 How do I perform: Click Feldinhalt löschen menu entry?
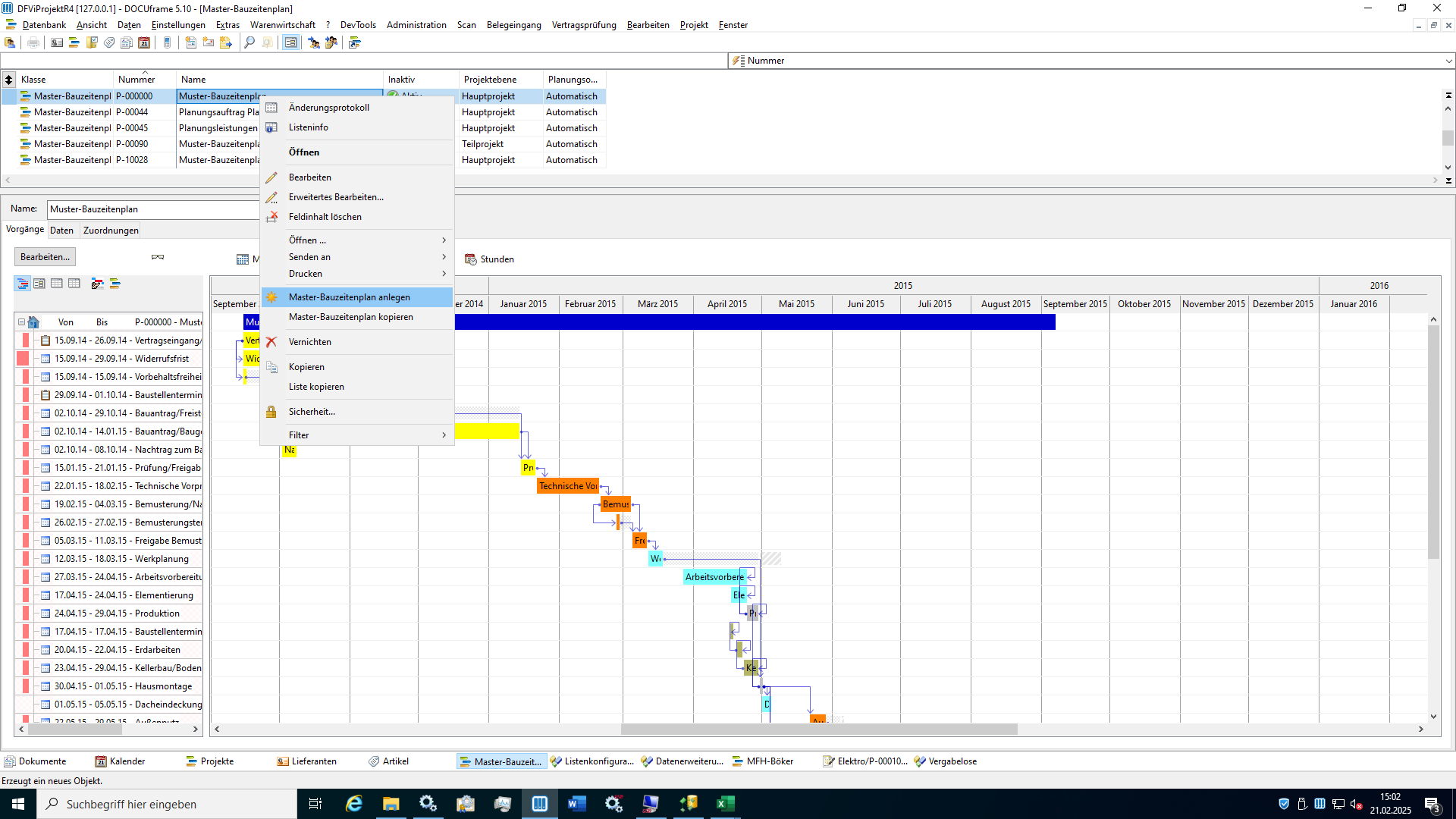coord(357,217)
